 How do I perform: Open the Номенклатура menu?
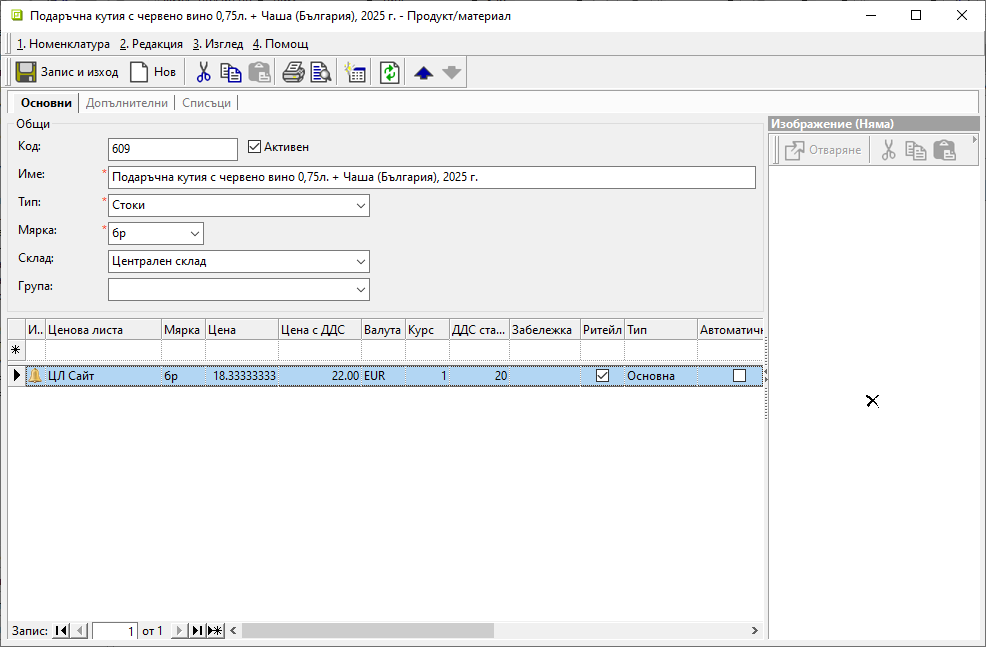pyautogui.click(x=63, y=44)
